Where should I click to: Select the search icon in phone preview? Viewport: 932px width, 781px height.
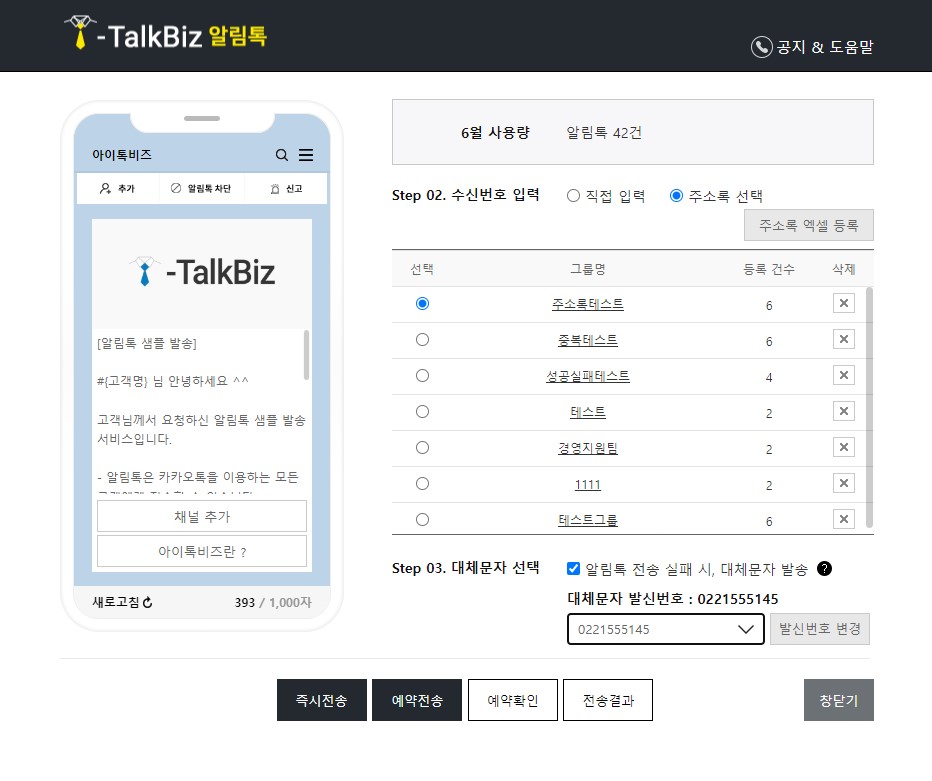[x=282, y=155]
